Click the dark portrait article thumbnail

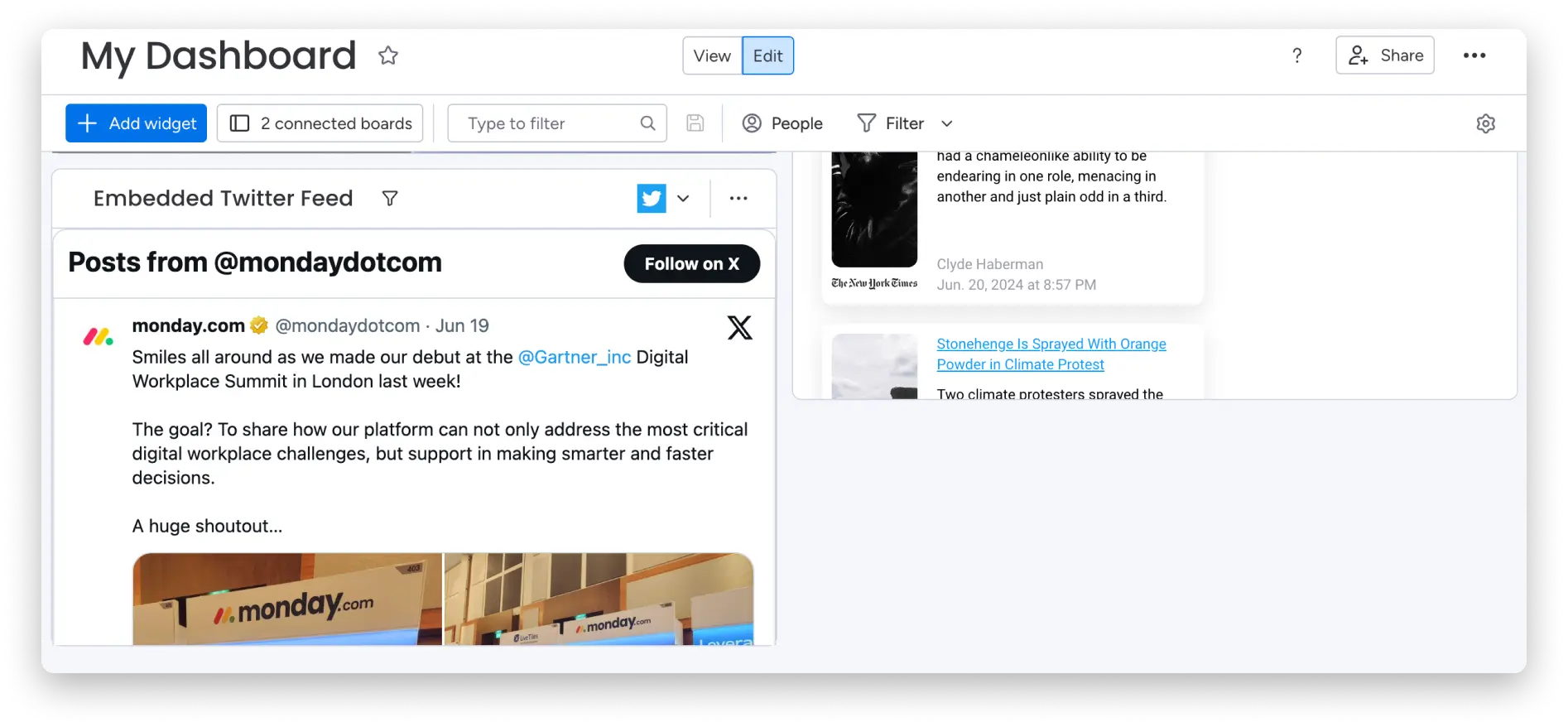pos(875,209)
